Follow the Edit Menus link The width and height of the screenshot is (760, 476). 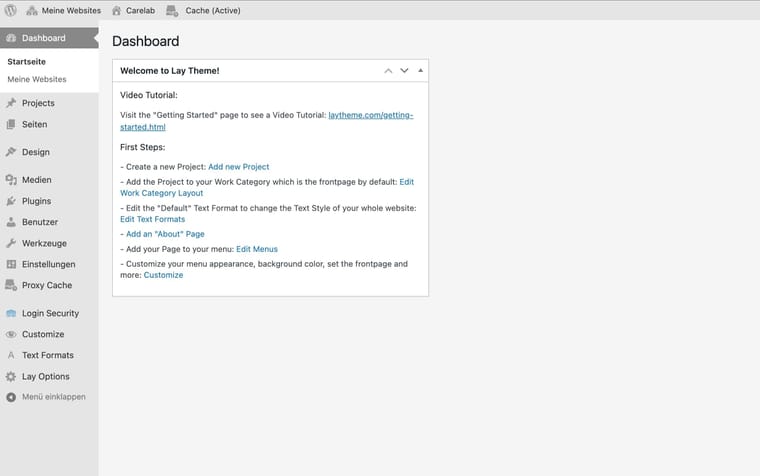(257, 249)
